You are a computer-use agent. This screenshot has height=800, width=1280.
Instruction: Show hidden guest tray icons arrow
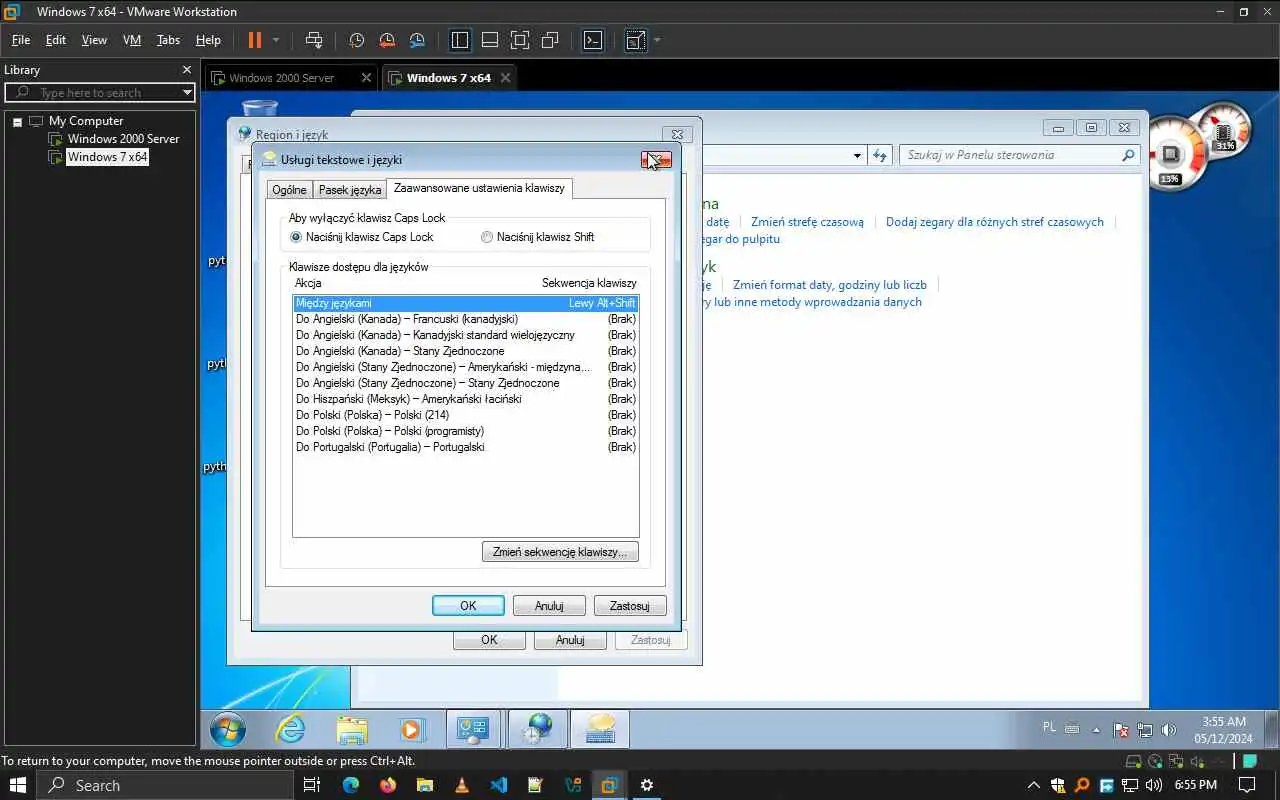1096,730
